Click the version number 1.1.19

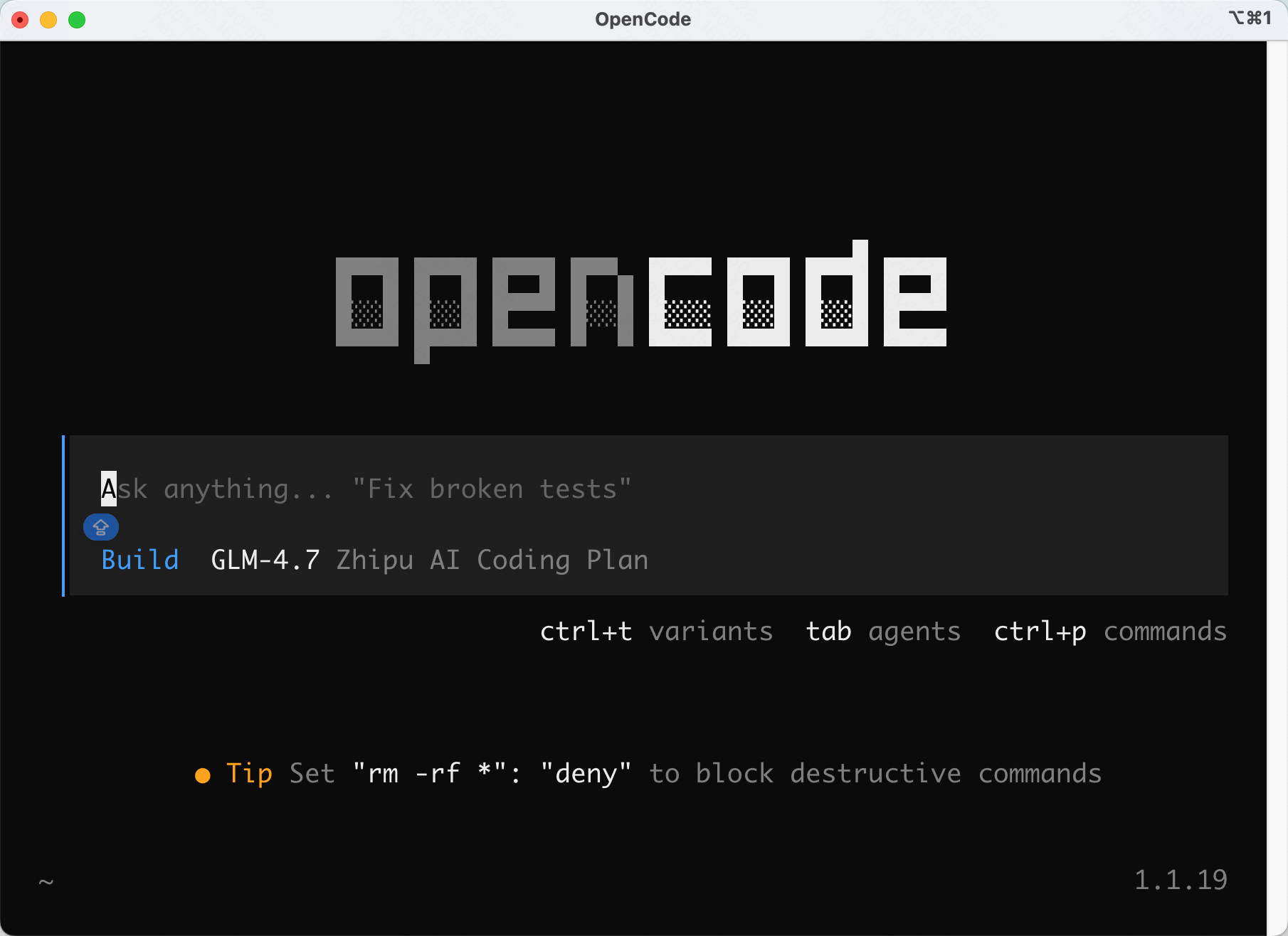point(1181,880)
